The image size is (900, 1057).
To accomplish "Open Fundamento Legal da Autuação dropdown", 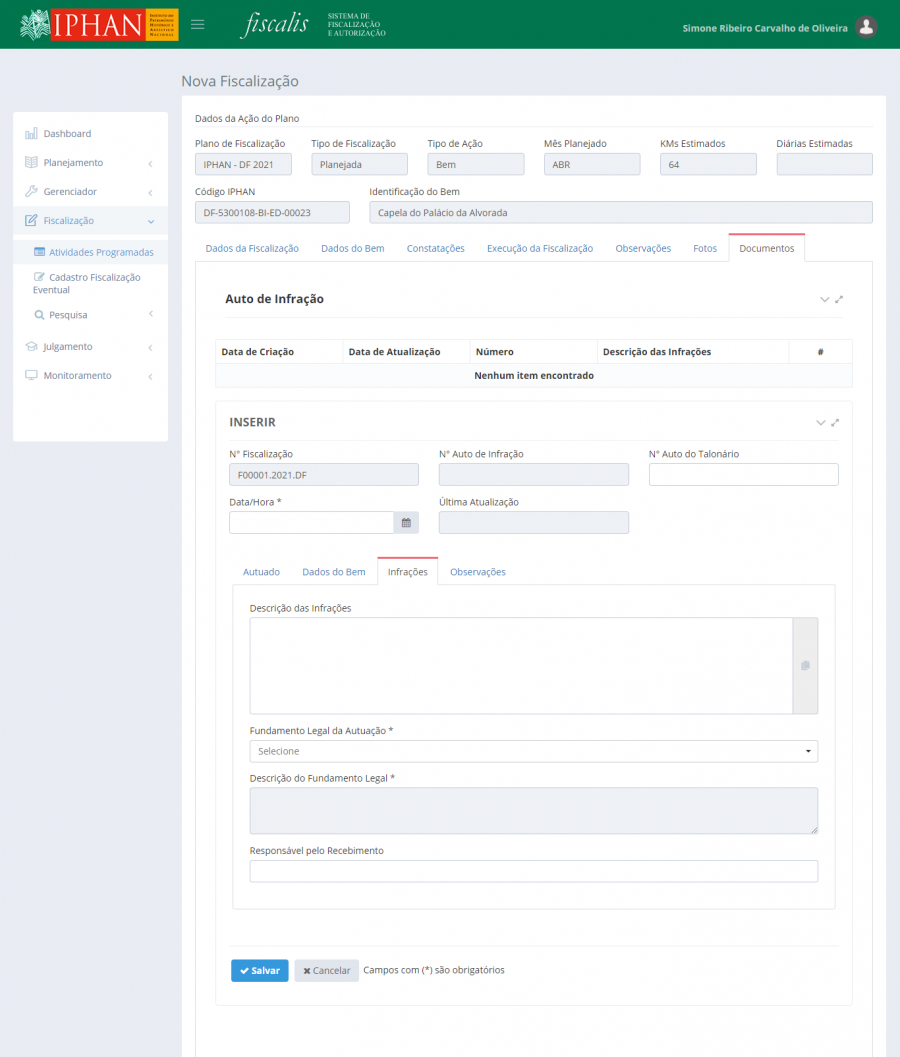I will pyautogui.click(x=533, y=751).
